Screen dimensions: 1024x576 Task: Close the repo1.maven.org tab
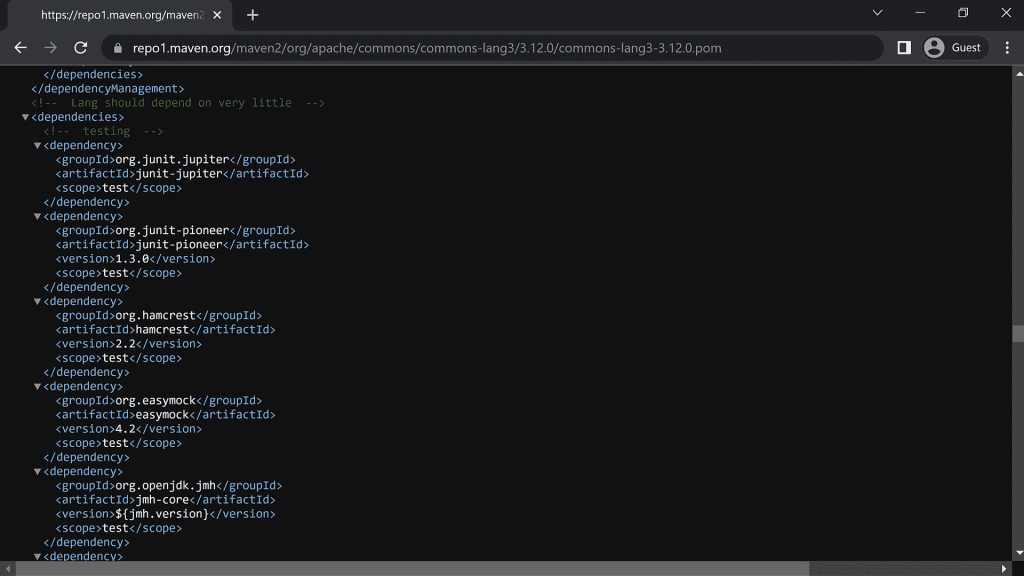coord(217,15)
